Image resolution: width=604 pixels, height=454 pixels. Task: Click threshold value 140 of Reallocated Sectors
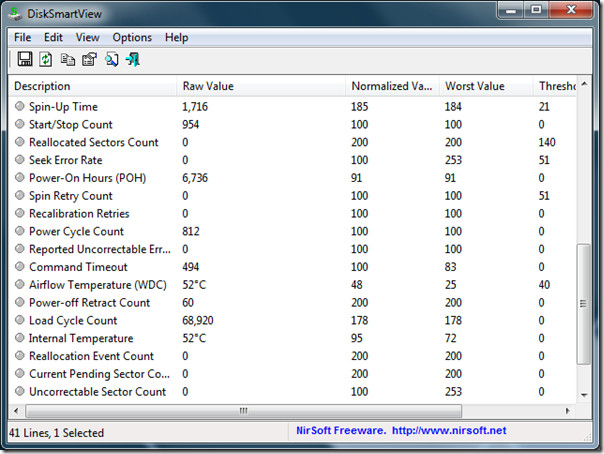pos(547,142)
